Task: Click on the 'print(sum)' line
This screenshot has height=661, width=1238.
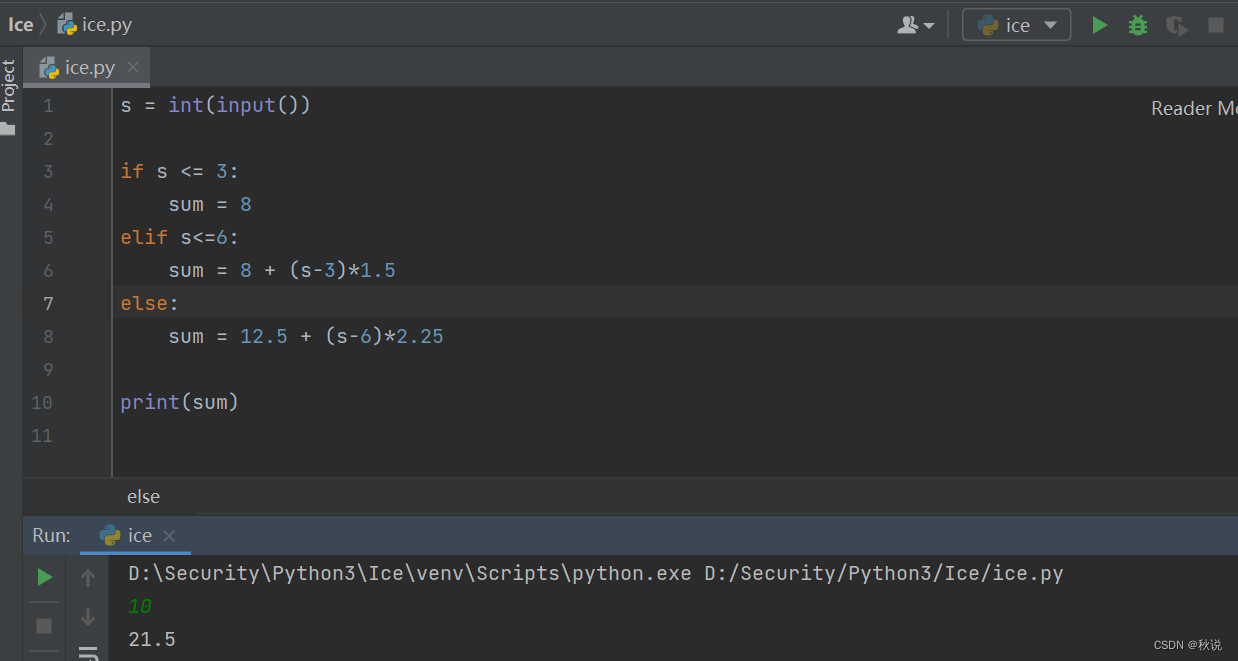Action: click(180, 402)
